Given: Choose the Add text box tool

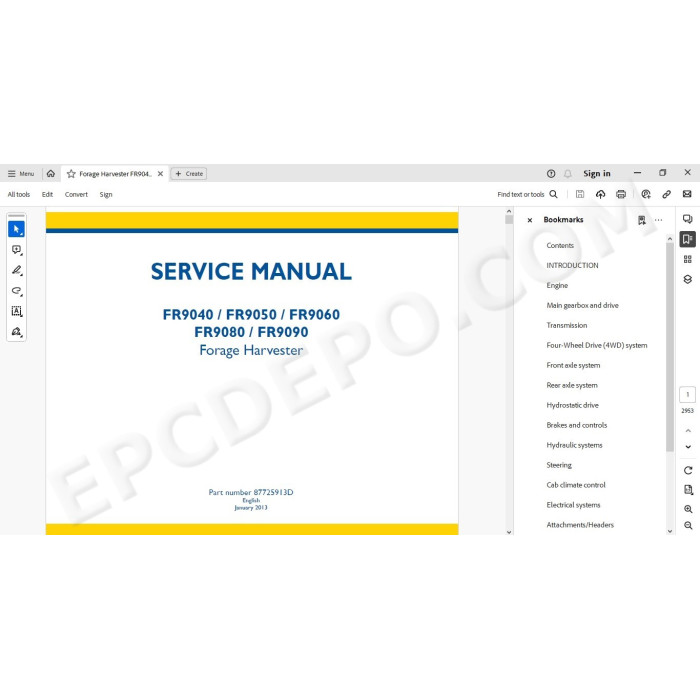Looking at the screenshot, I should pos(17,311).
